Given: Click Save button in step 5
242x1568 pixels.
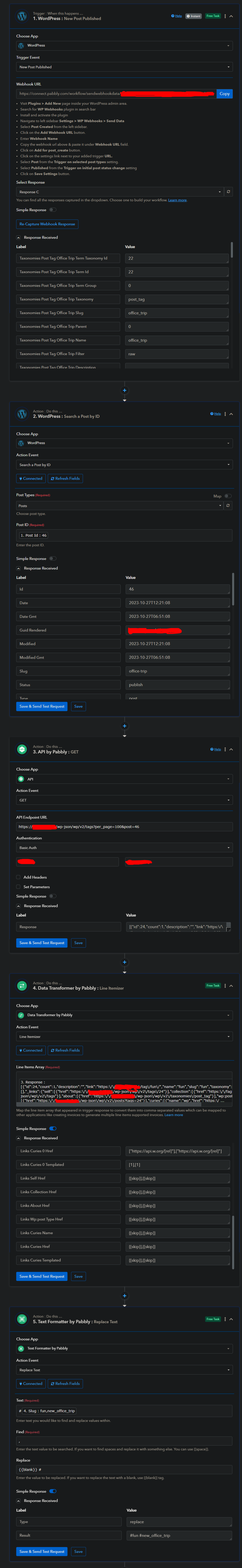Looking at the screenshot, I should [x=78, y=1552].
